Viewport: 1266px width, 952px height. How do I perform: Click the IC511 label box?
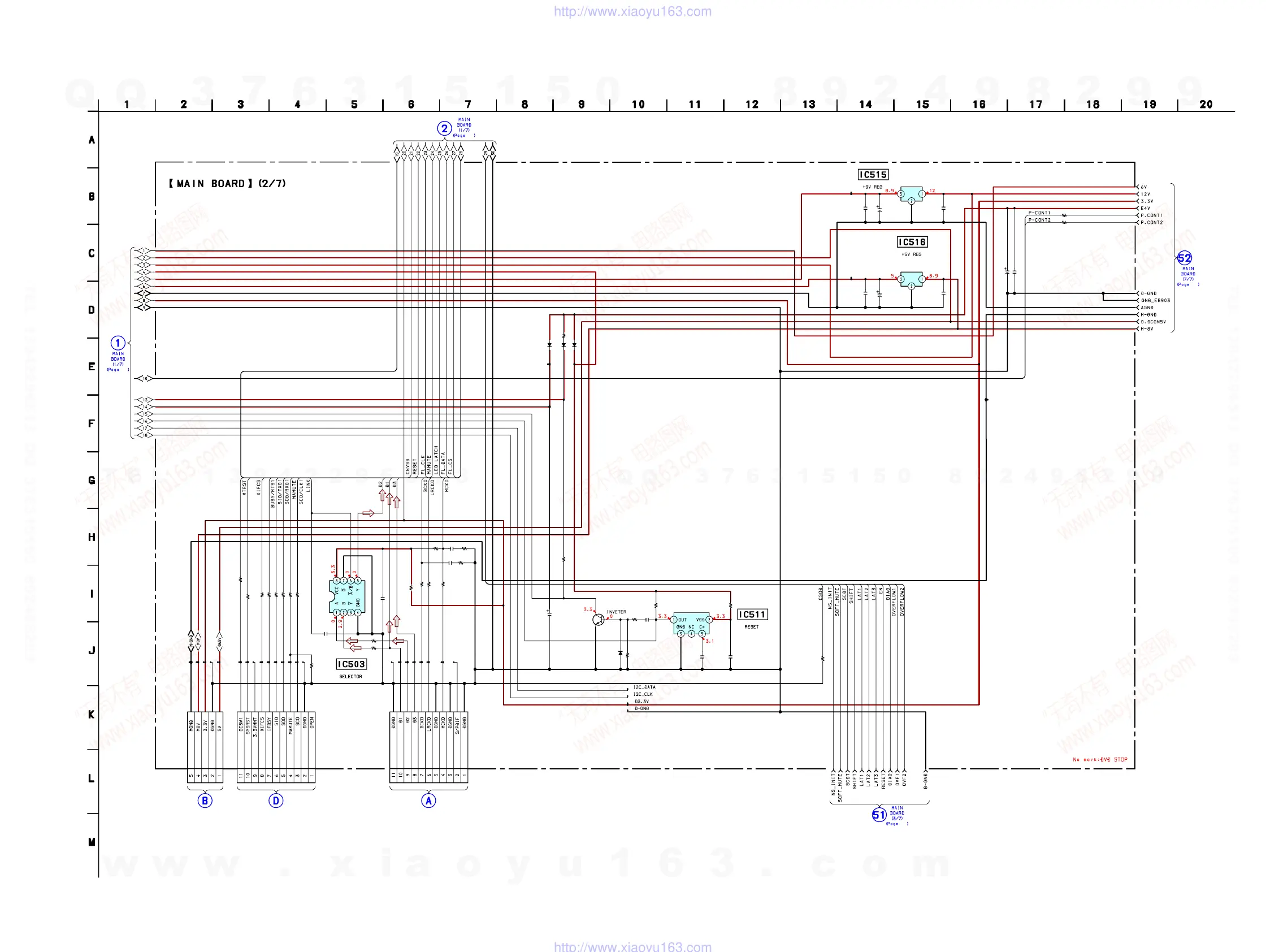click(752, 615)
